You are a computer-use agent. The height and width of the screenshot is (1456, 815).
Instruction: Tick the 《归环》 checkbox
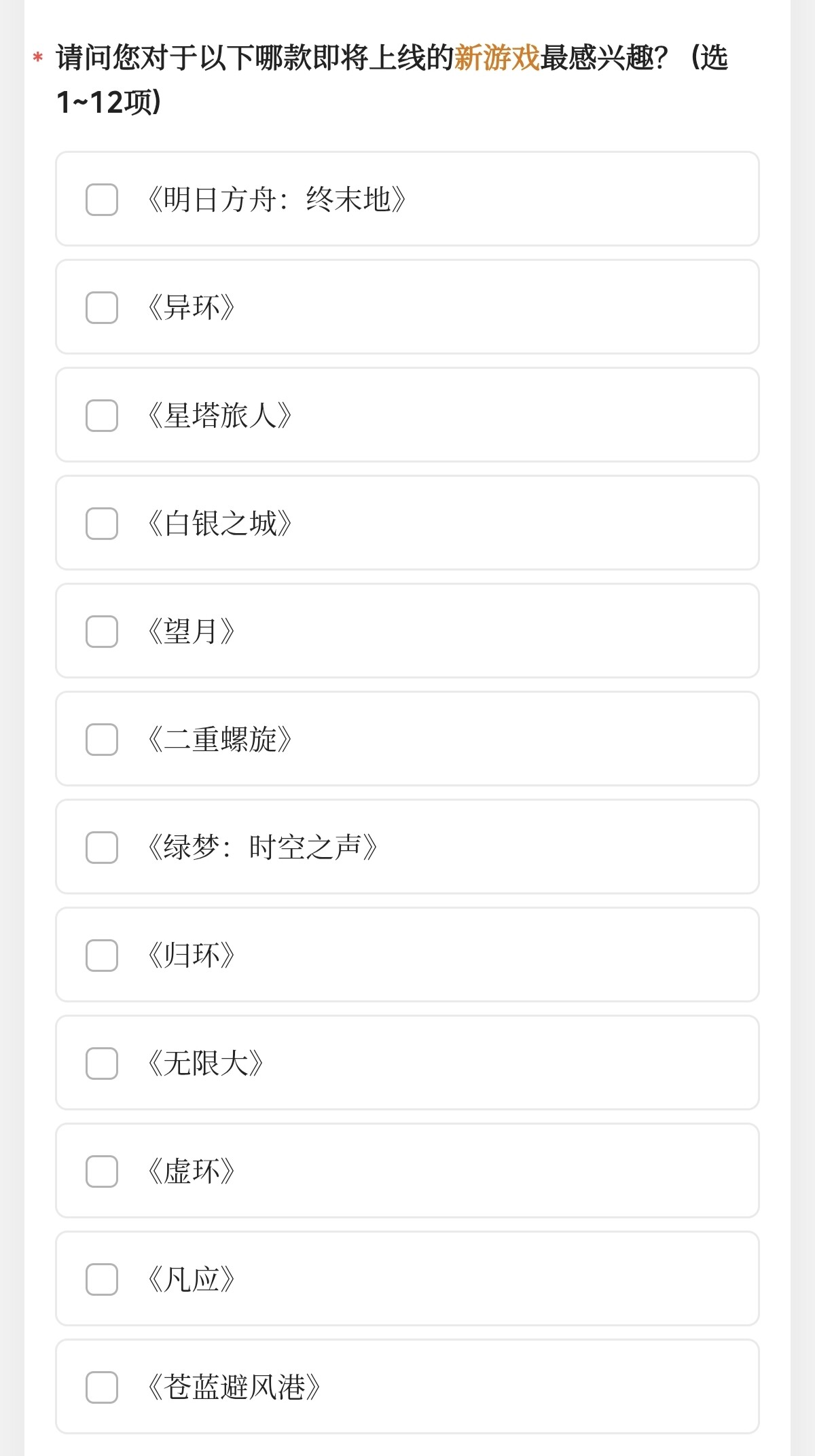102,955
